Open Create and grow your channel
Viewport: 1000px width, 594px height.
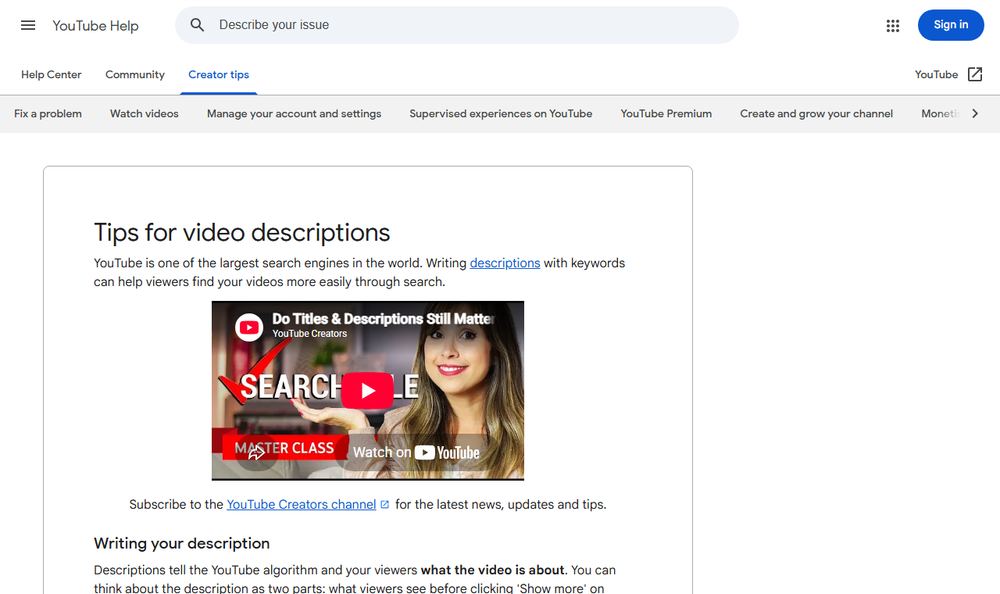(816, 114)
